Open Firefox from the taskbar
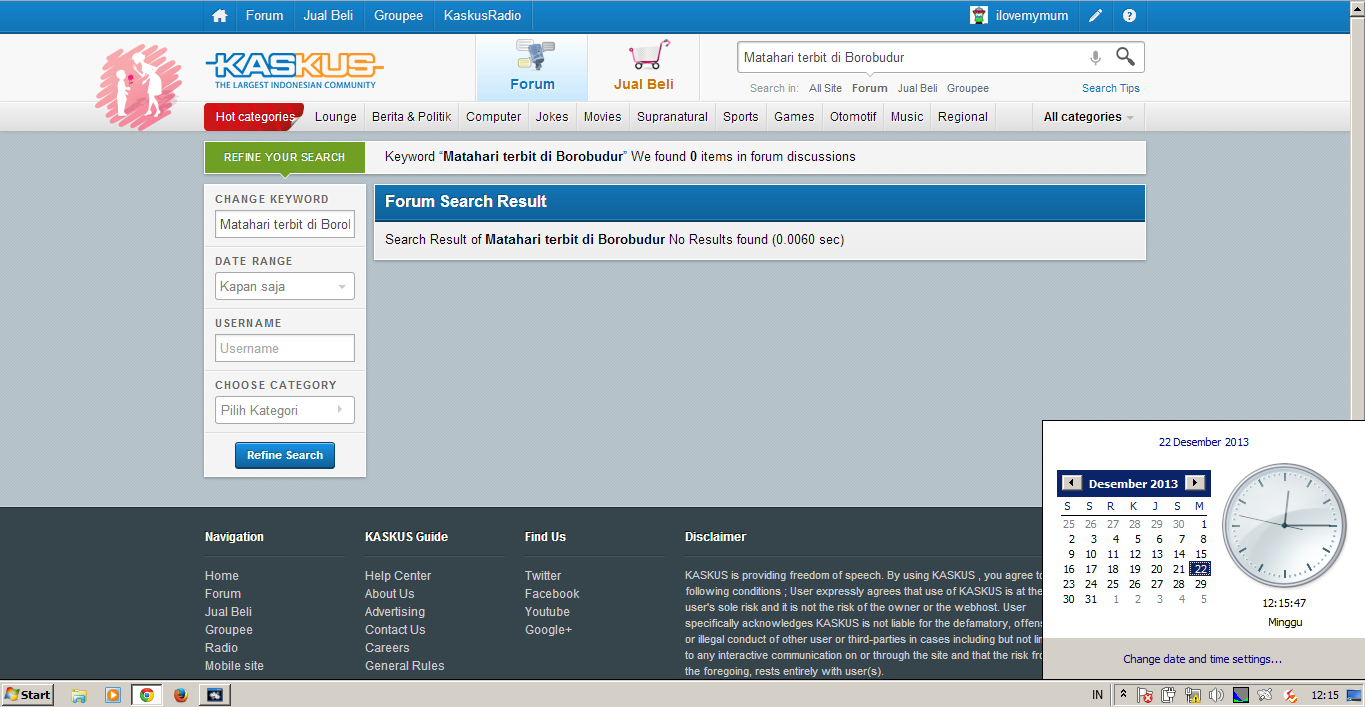Image resolution: width=1365 pixels, height=707 pixels. [x=181, y=695]
